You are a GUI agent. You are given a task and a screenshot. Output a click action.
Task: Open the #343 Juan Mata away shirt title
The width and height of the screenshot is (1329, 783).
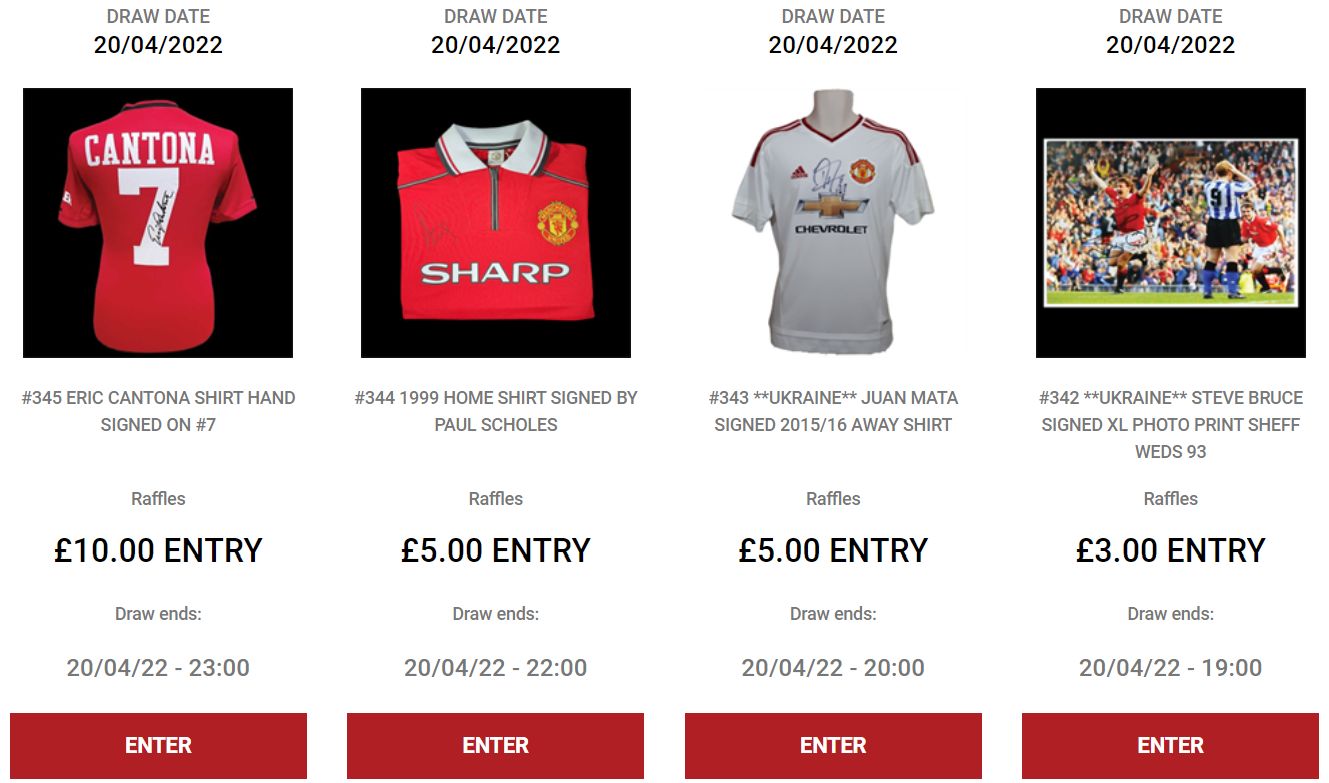pos(833,411)
